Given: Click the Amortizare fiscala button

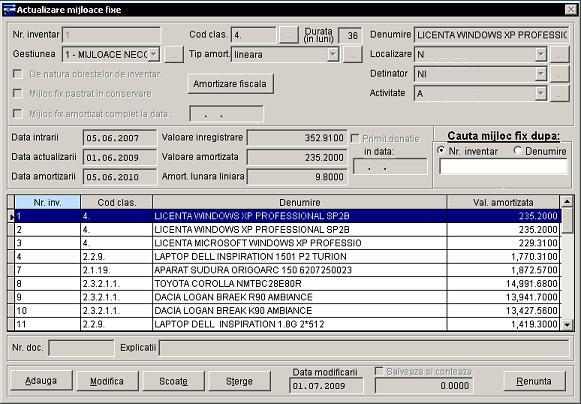Looking at the screenshot, I should click(x=230, y=84).
